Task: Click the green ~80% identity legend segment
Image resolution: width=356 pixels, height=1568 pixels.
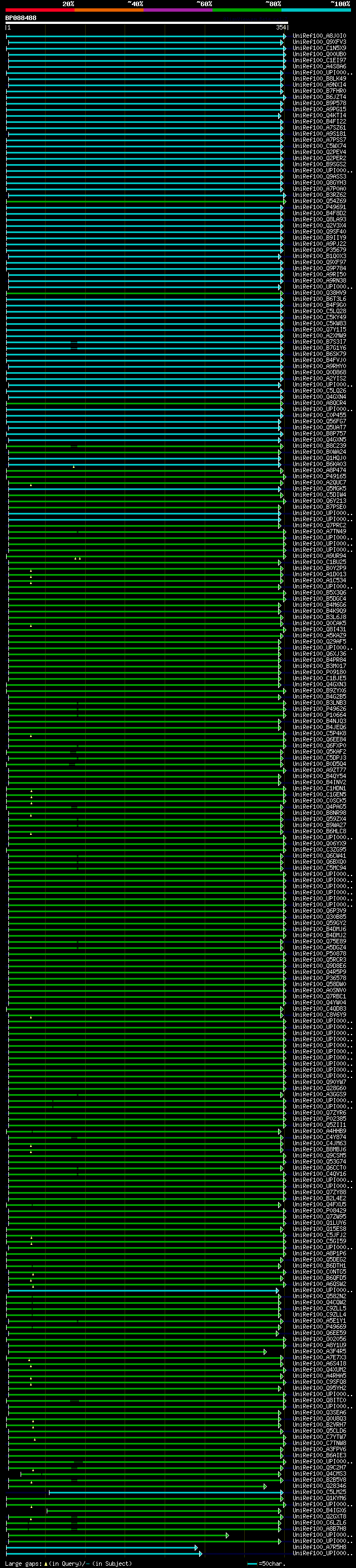Action: (x=247, y=10)
